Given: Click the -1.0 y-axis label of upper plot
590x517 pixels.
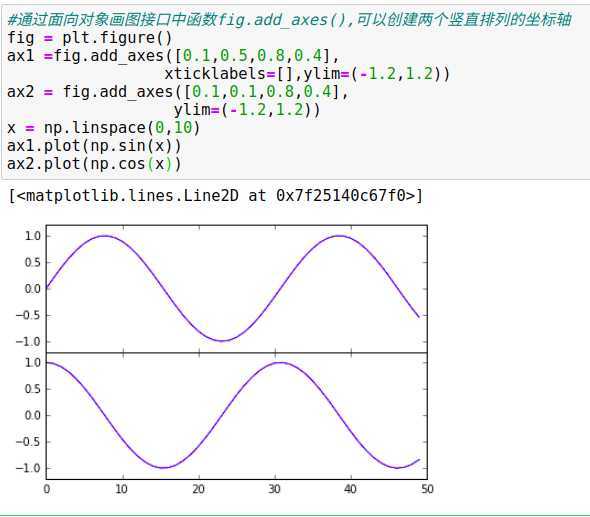Looking at the screenshot, I should tap(28, 342).
